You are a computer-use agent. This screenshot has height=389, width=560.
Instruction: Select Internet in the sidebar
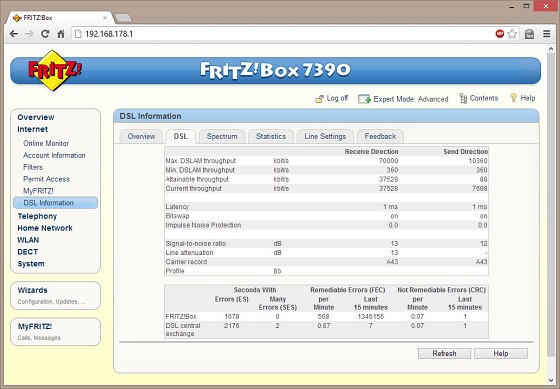click(32, 129)
